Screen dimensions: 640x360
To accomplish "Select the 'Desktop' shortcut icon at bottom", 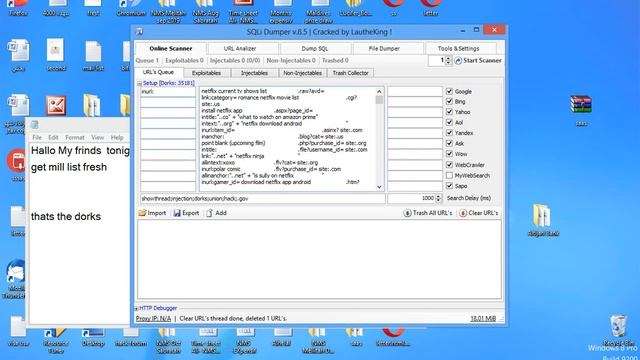I will coord(93,337).
